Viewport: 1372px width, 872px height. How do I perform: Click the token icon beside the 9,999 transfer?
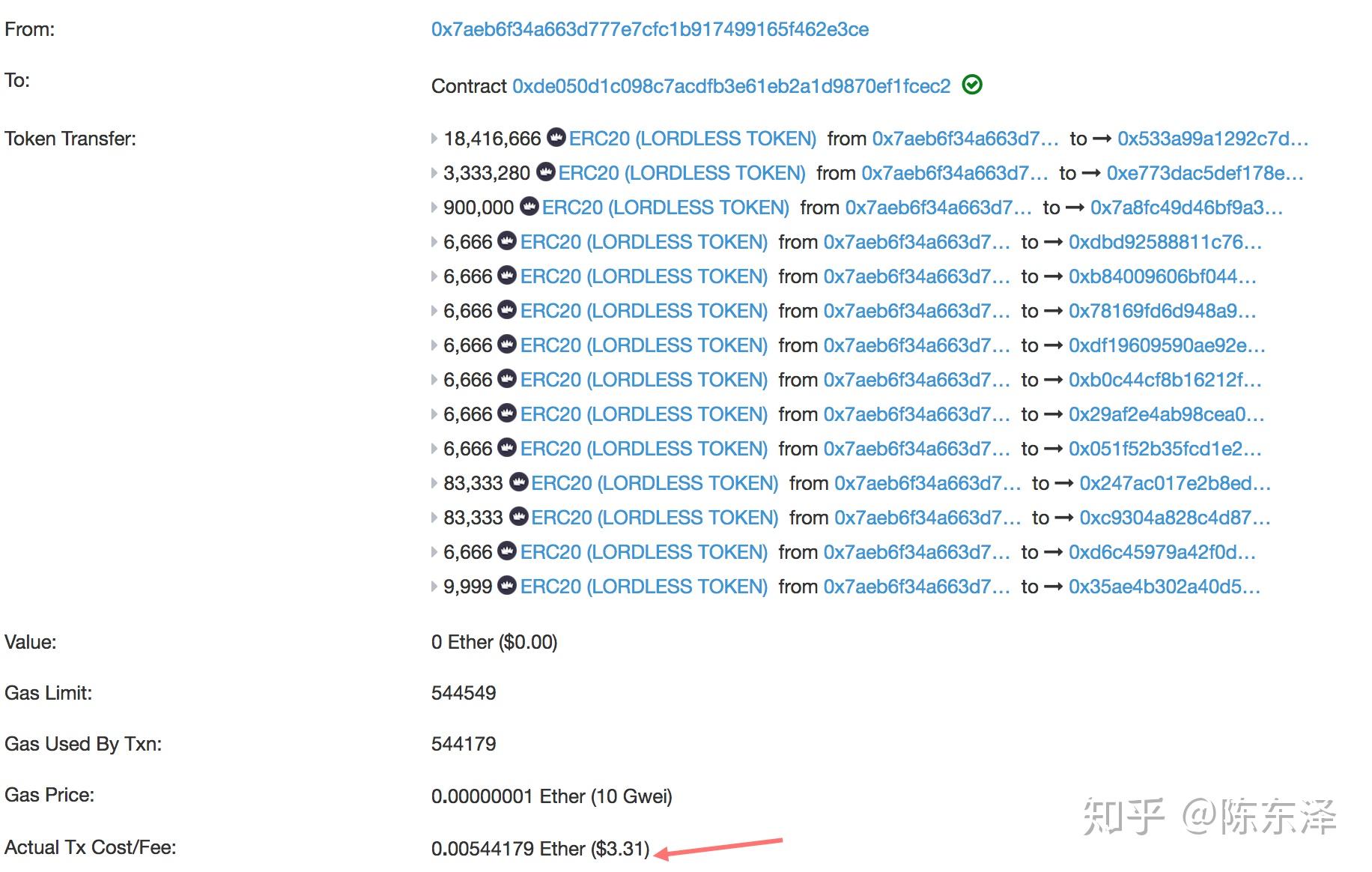point(507,586)
